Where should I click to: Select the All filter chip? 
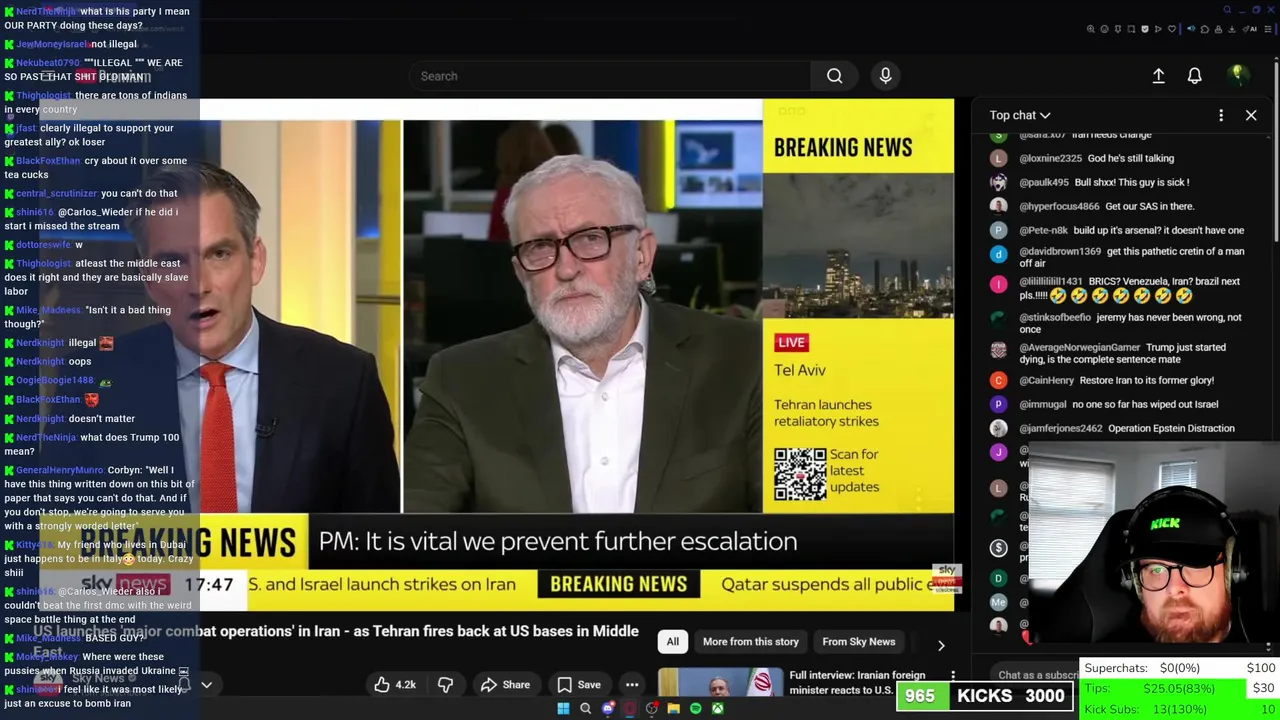pos(673,642)
